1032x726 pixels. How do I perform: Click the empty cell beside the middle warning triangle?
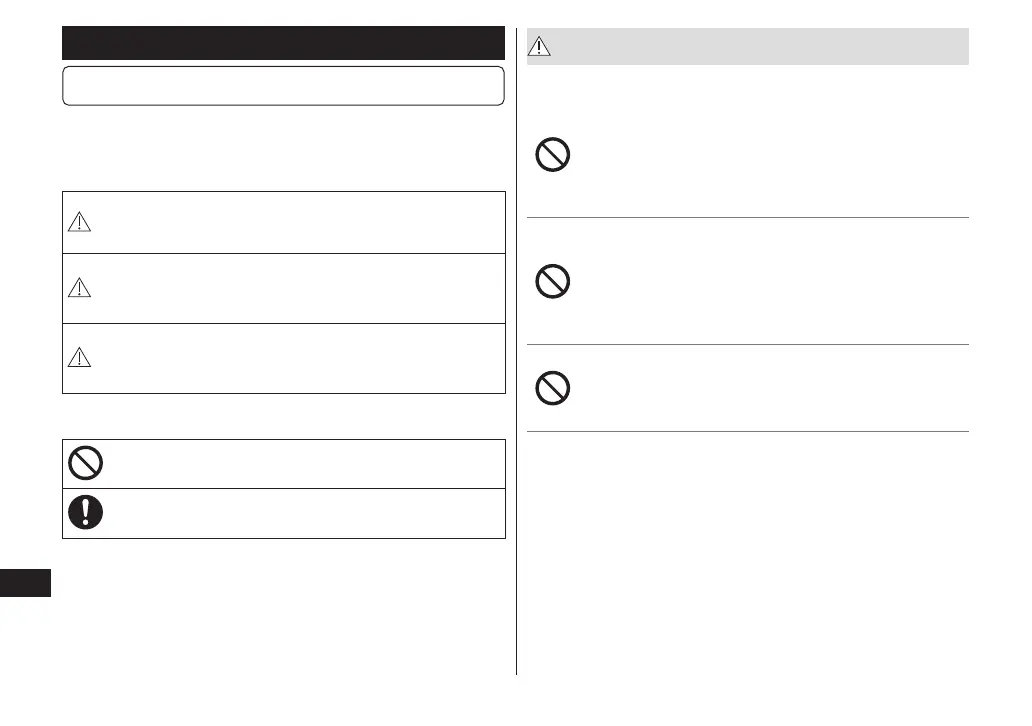click(x=300, y=288)
